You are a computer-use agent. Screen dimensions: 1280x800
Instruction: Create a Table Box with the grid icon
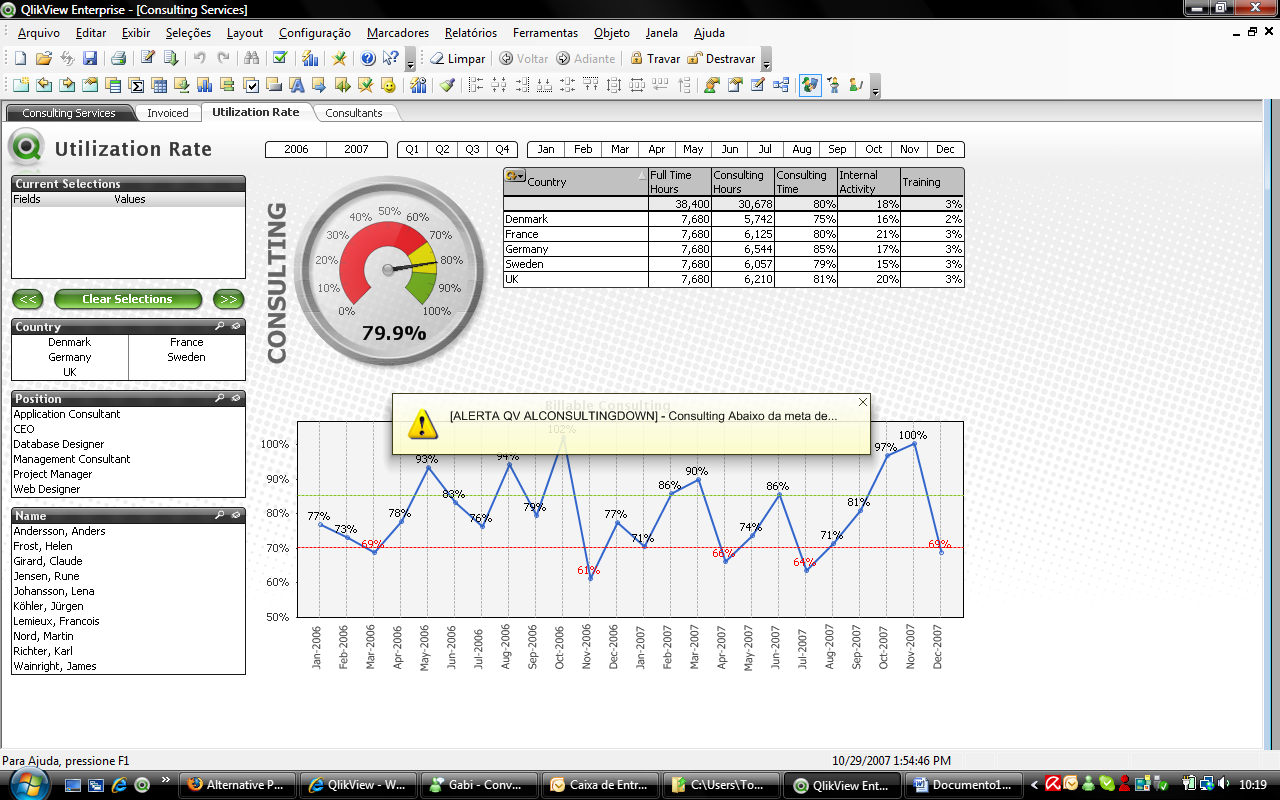click(160, 86)
